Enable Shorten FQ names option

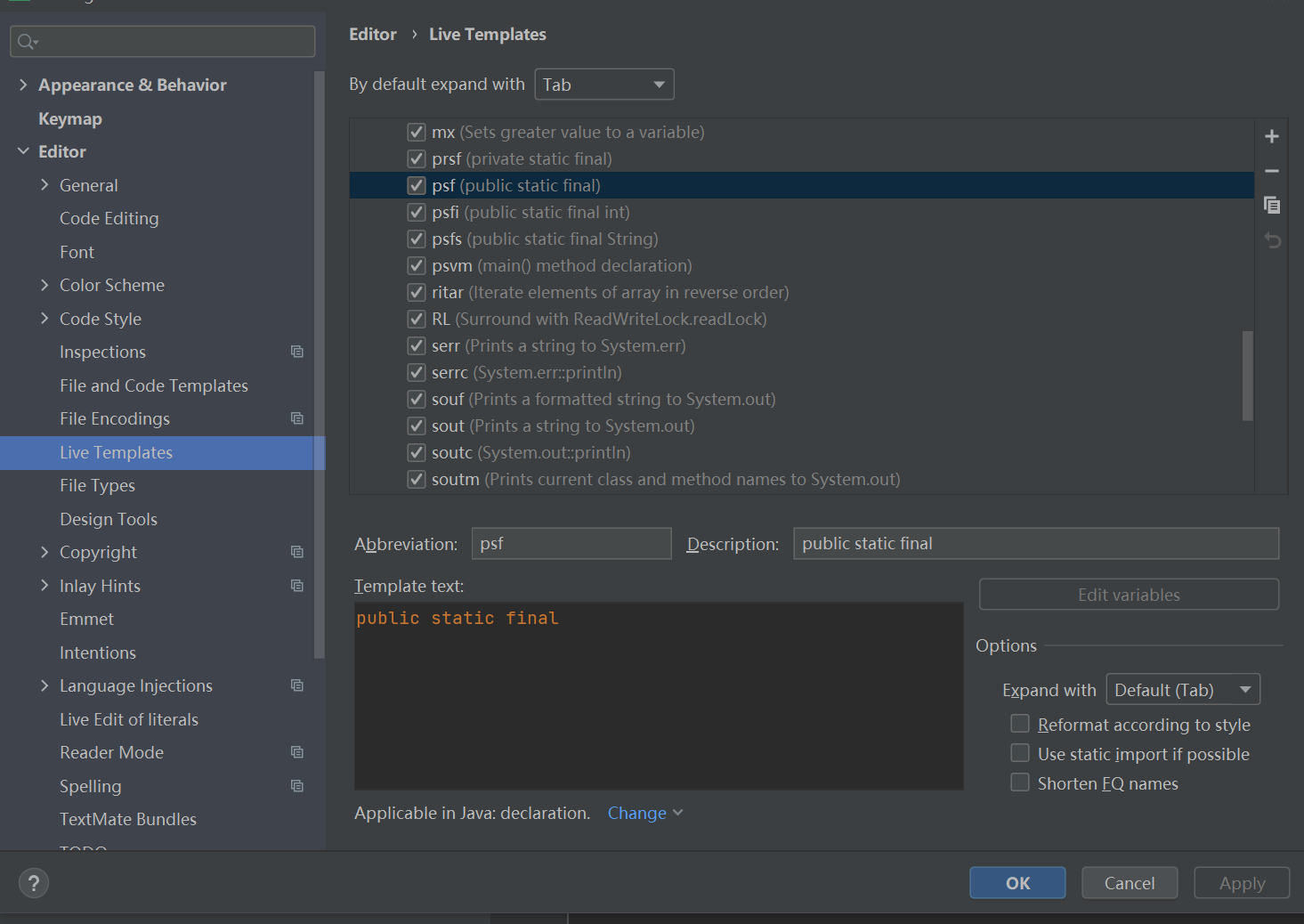tap(1020, 782)
